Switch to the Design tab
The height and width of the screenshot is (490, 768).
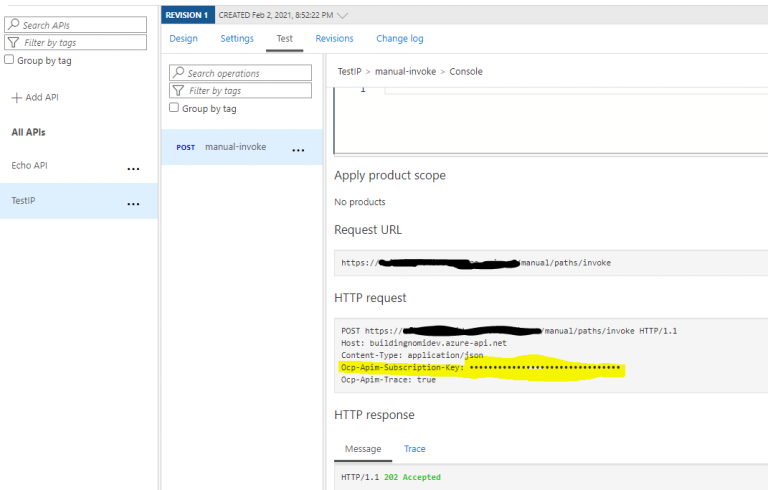point(183,39)
